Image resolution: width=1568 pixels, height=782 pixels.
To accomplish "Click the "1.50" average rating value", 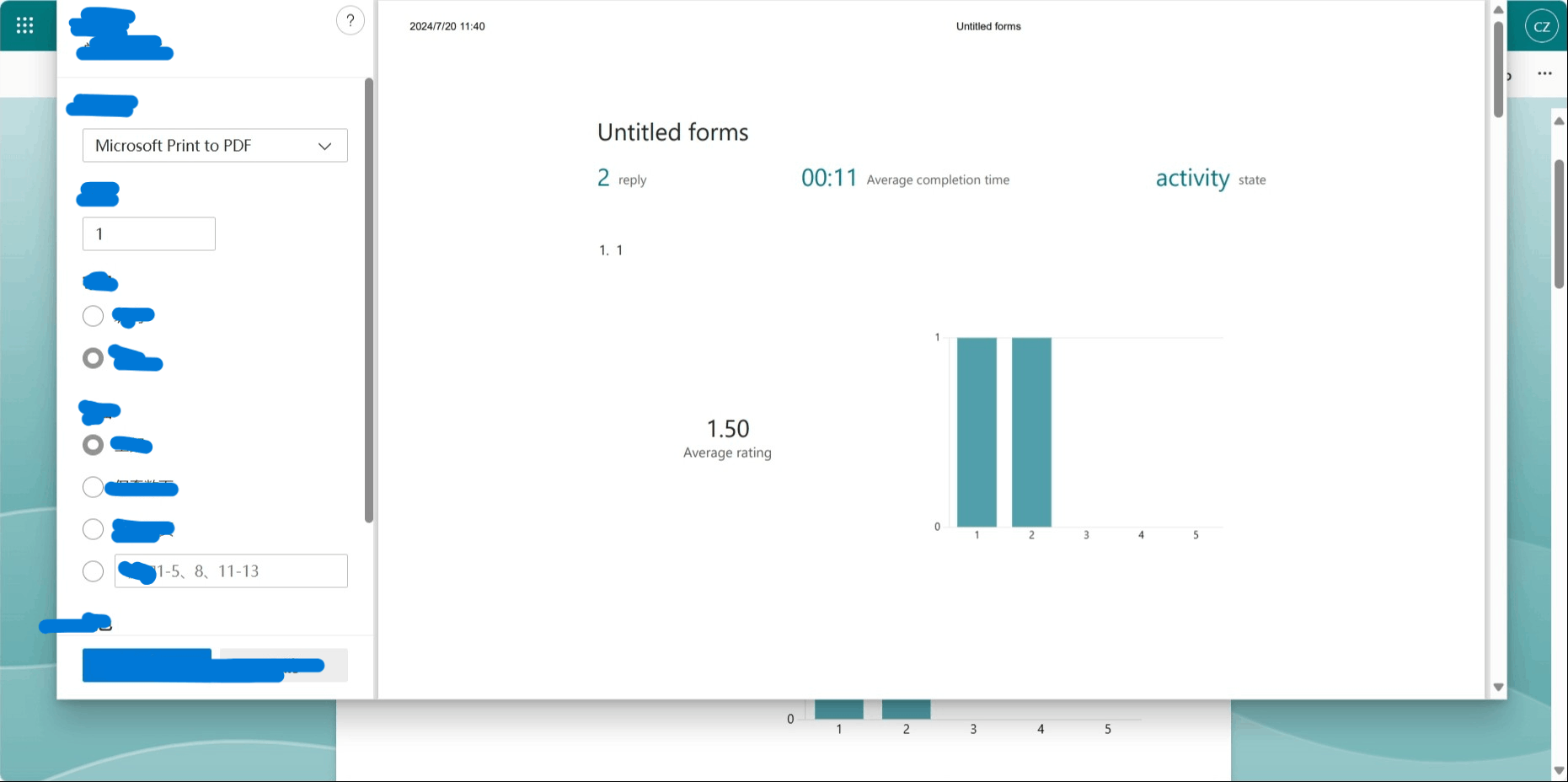I will click(x=728, y=429).
